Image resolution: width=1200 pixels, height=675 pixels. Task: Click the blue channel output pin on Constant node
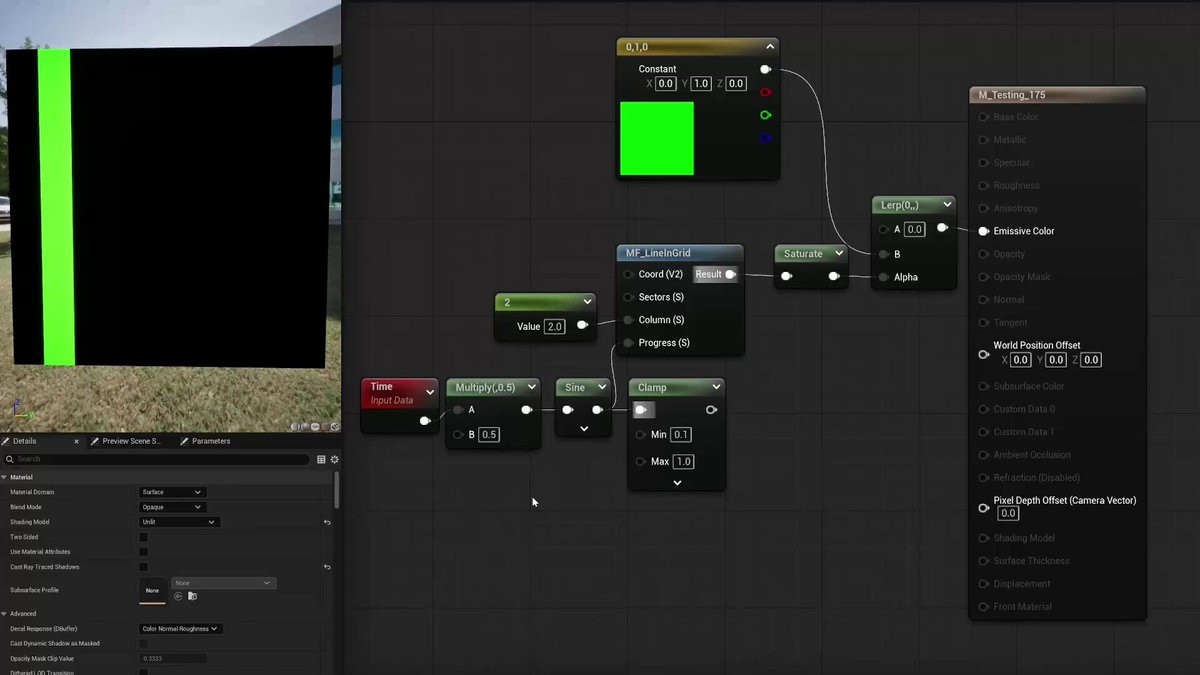[765, 138]
